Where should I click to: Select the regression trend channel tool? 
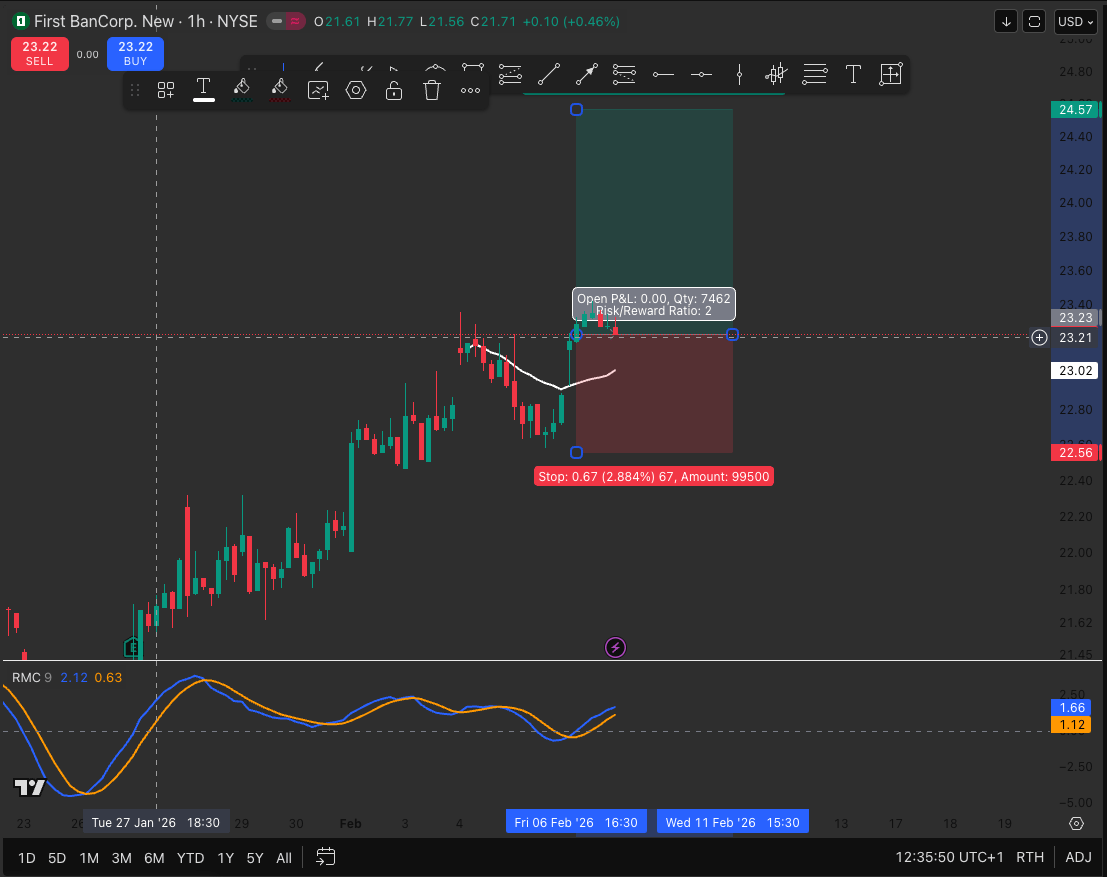510,74
